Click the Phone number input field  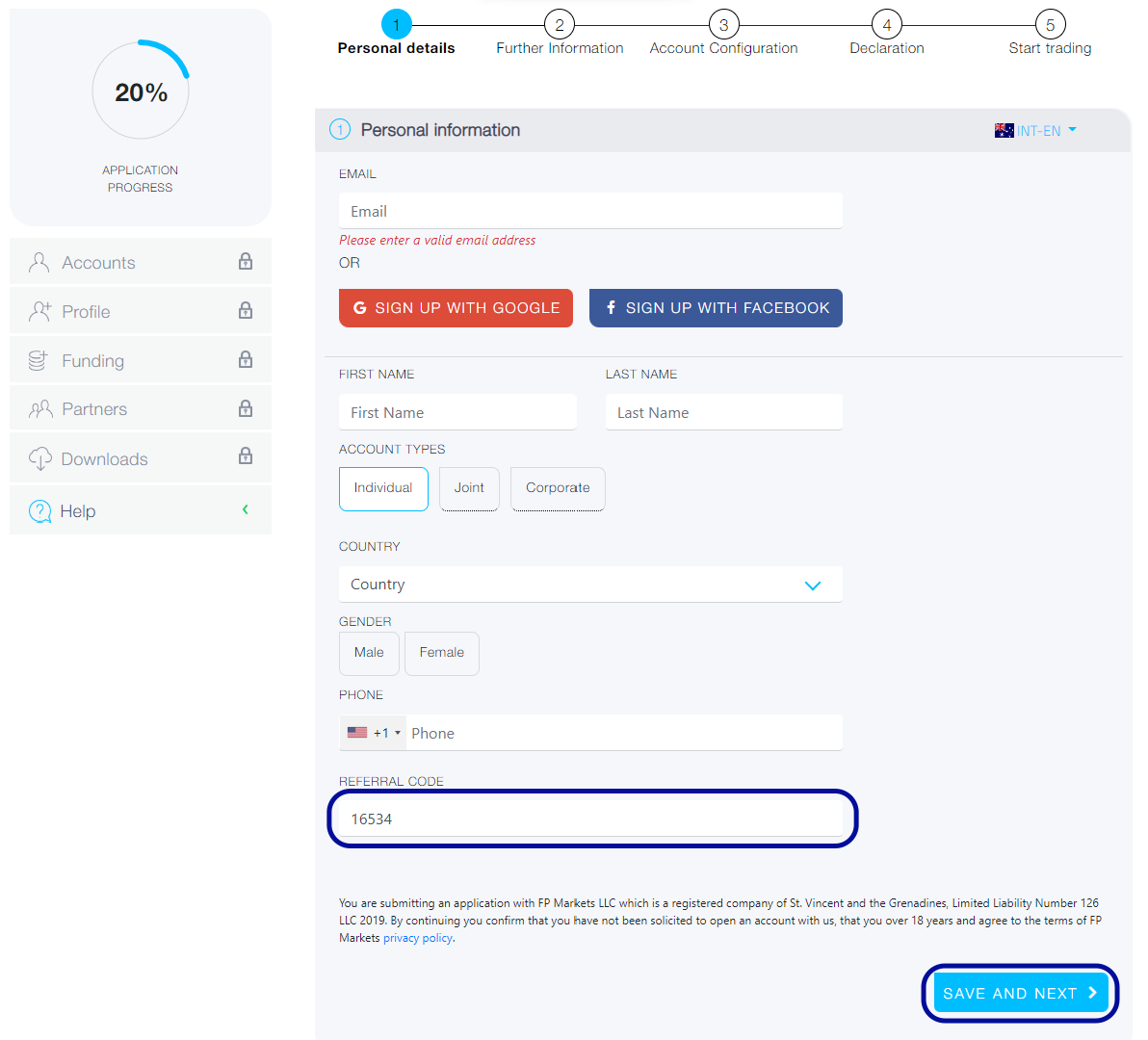(x=624, y=733)
